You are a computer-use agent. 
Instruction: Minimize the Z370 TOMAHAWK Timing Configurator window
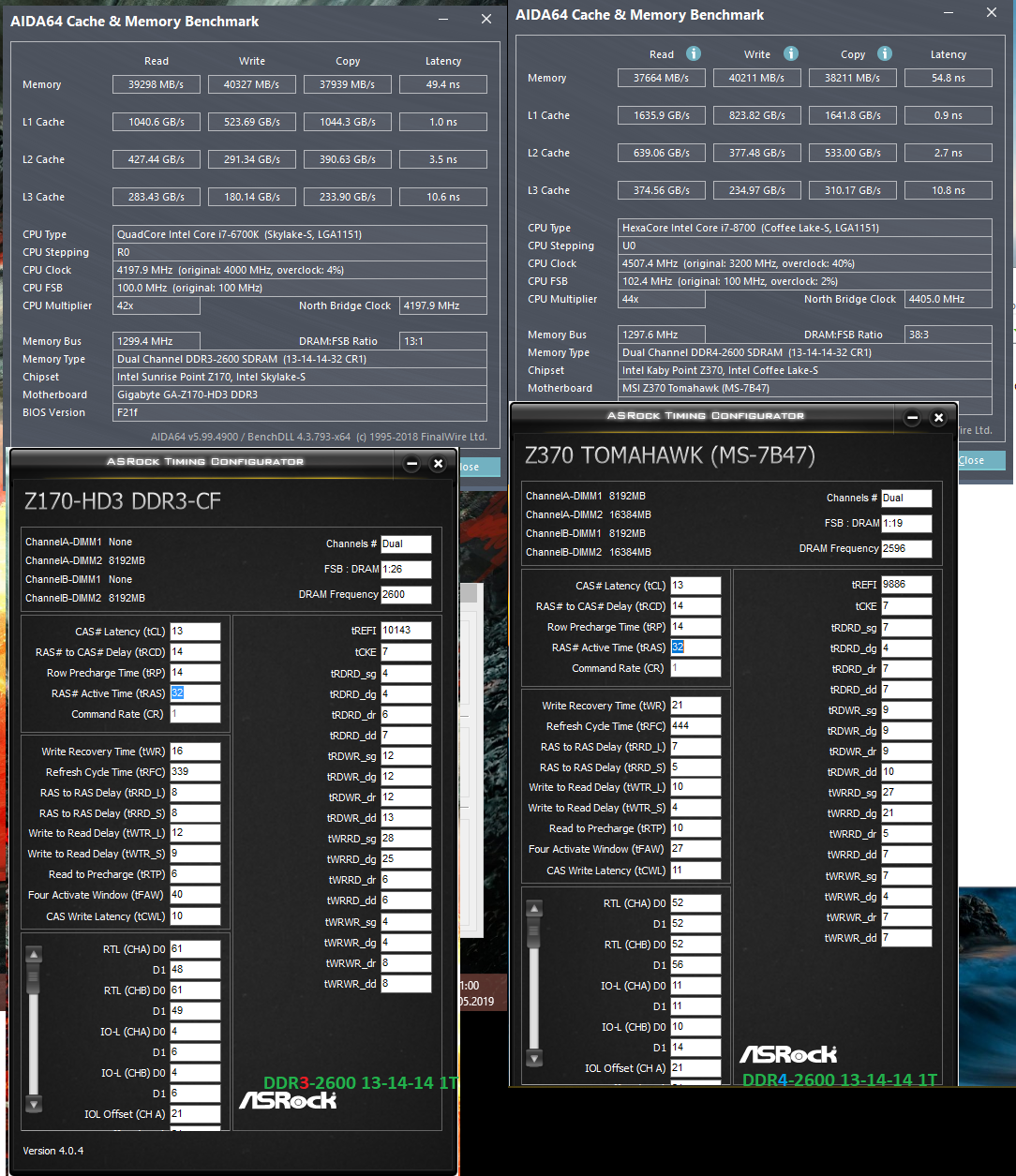pos(913,417)
